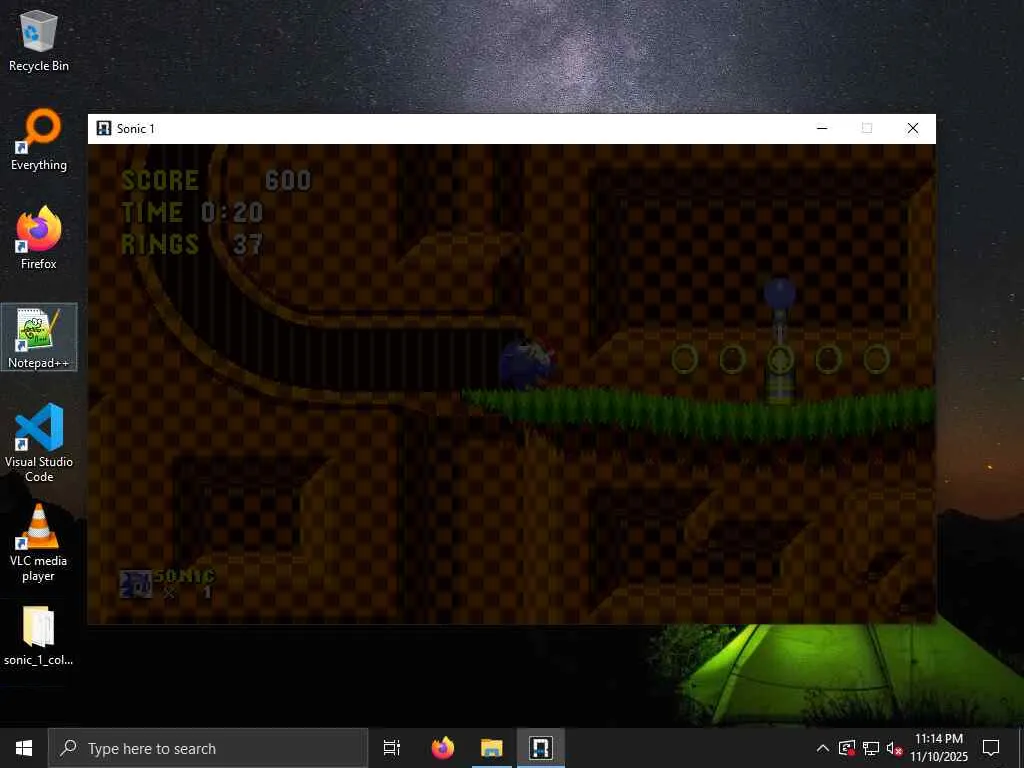Close the Sonic 1 window
The image size is (1024, 768).
(x=913, y=129)
